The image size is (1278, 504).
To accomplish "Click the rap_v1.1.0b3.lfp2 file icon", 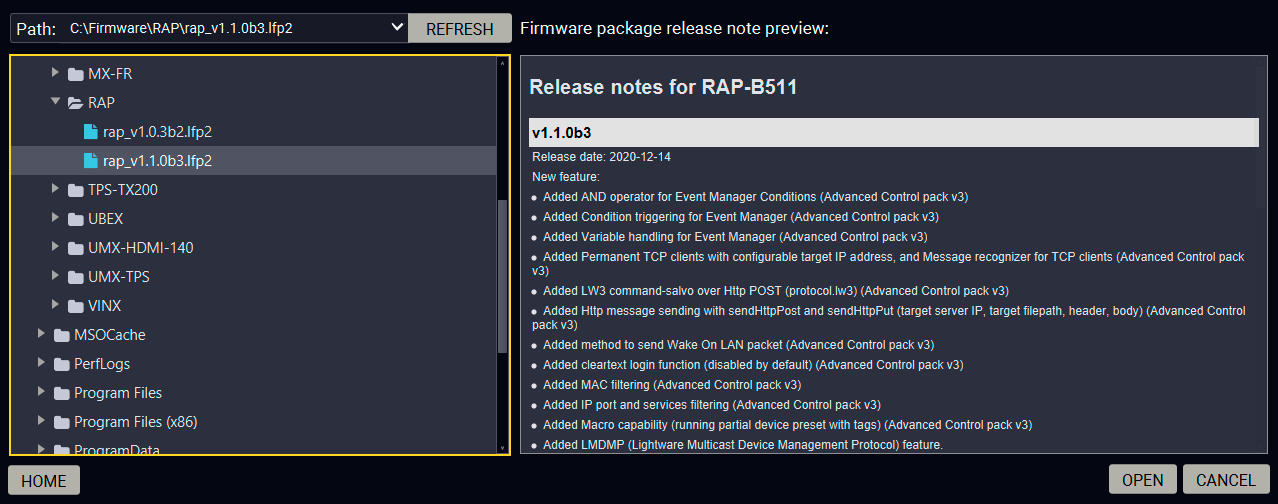I will (x=90, y=161).
